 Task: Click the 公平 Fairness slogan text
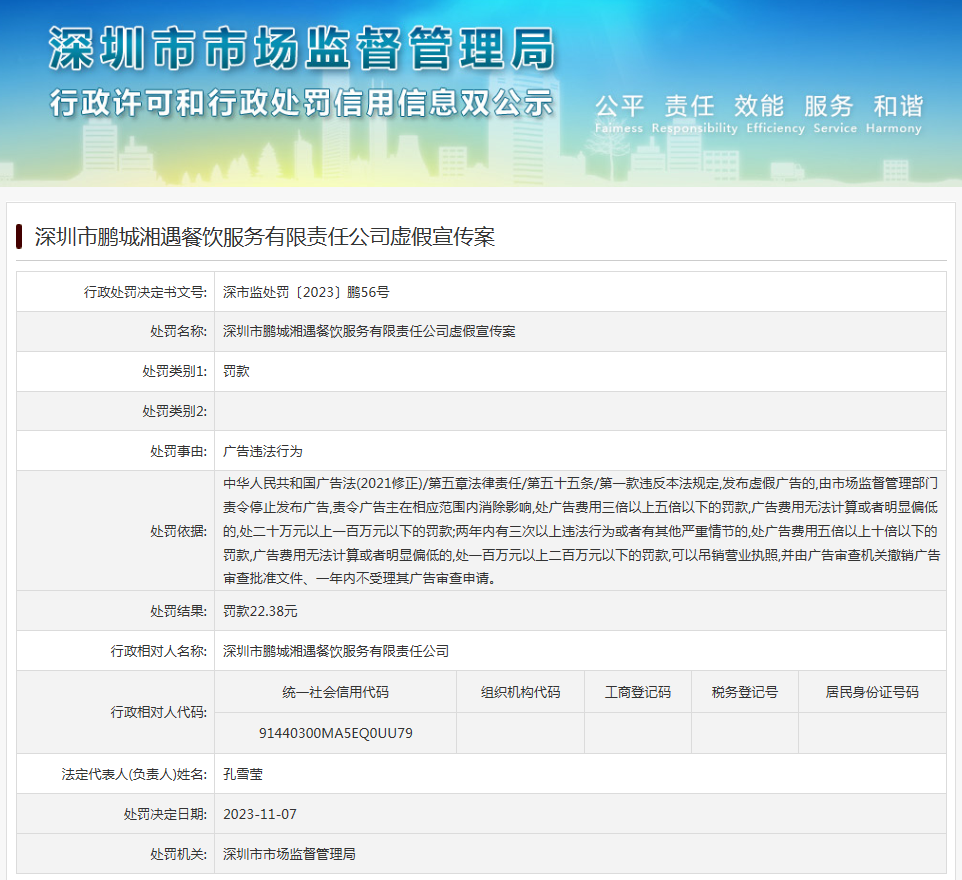click(619, 114)
